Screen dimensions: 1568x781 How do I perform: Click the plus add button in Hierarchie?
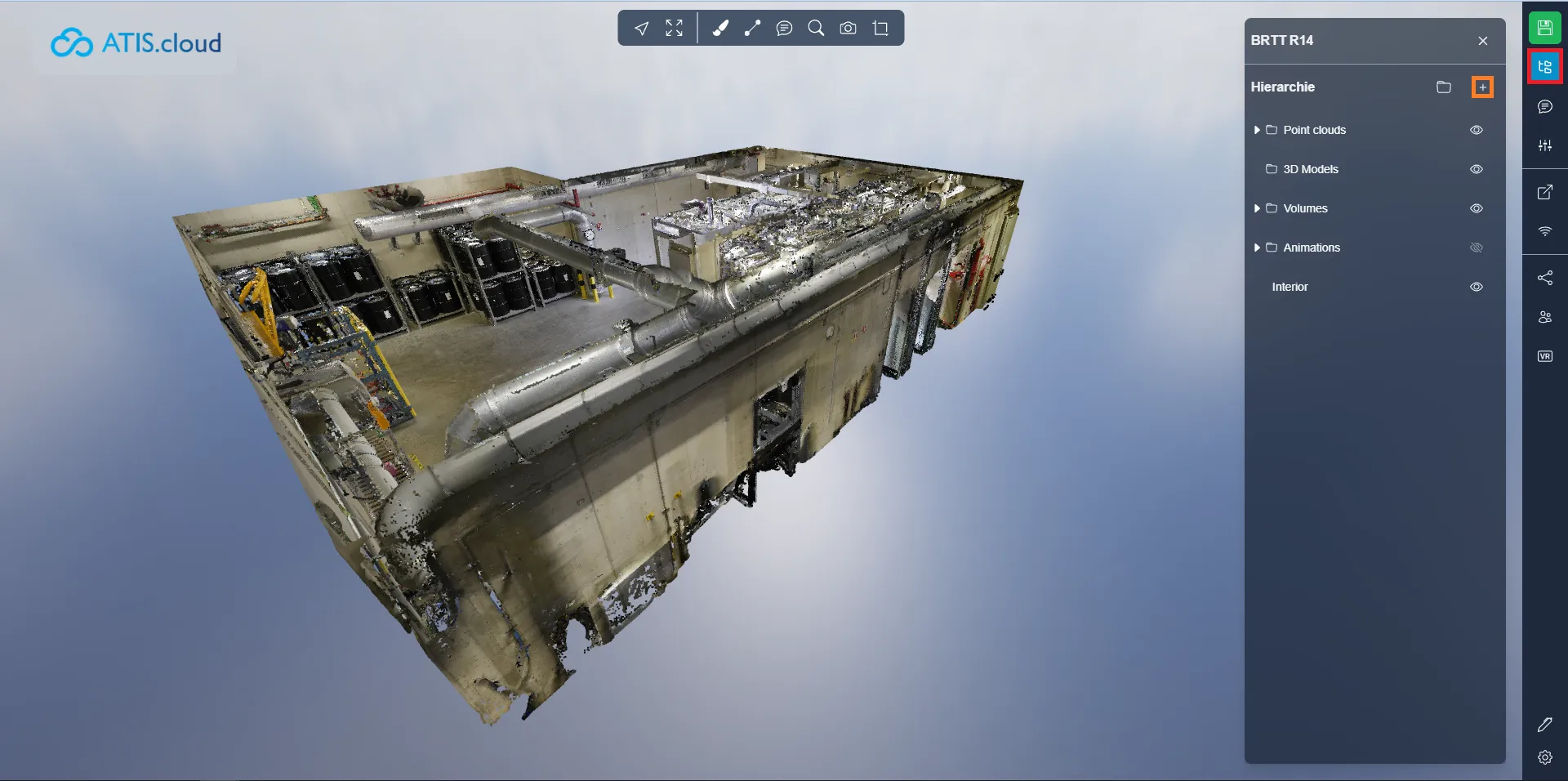coord(1483,87)
